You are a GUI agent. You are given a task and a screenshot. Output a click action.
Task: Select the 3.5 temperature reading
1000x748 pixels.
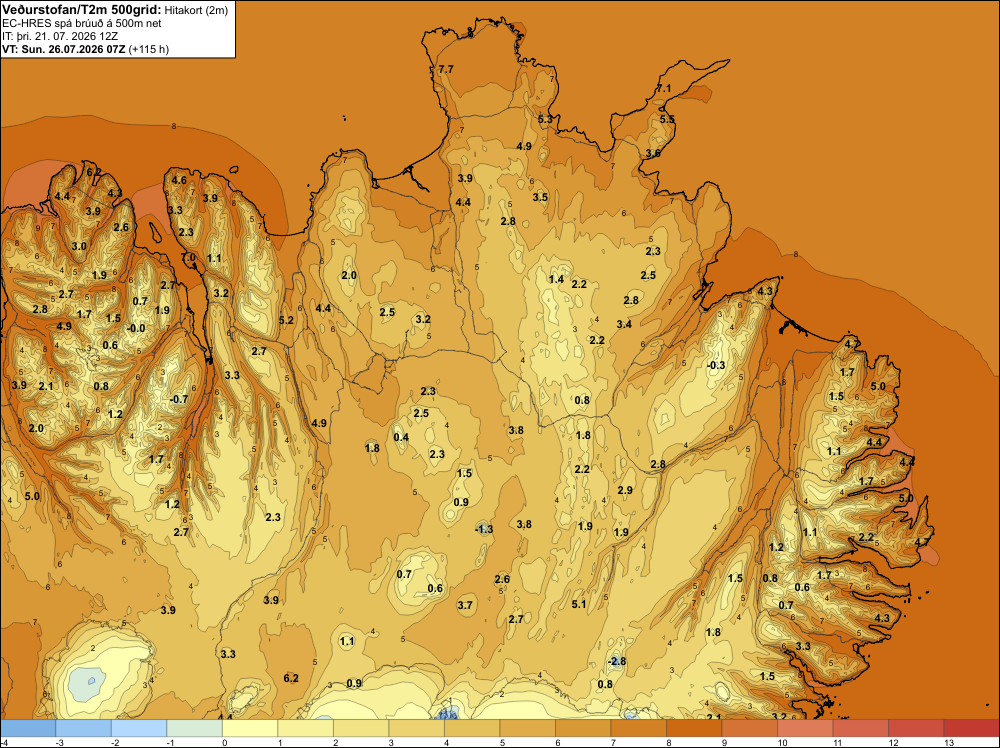point(540,197)
